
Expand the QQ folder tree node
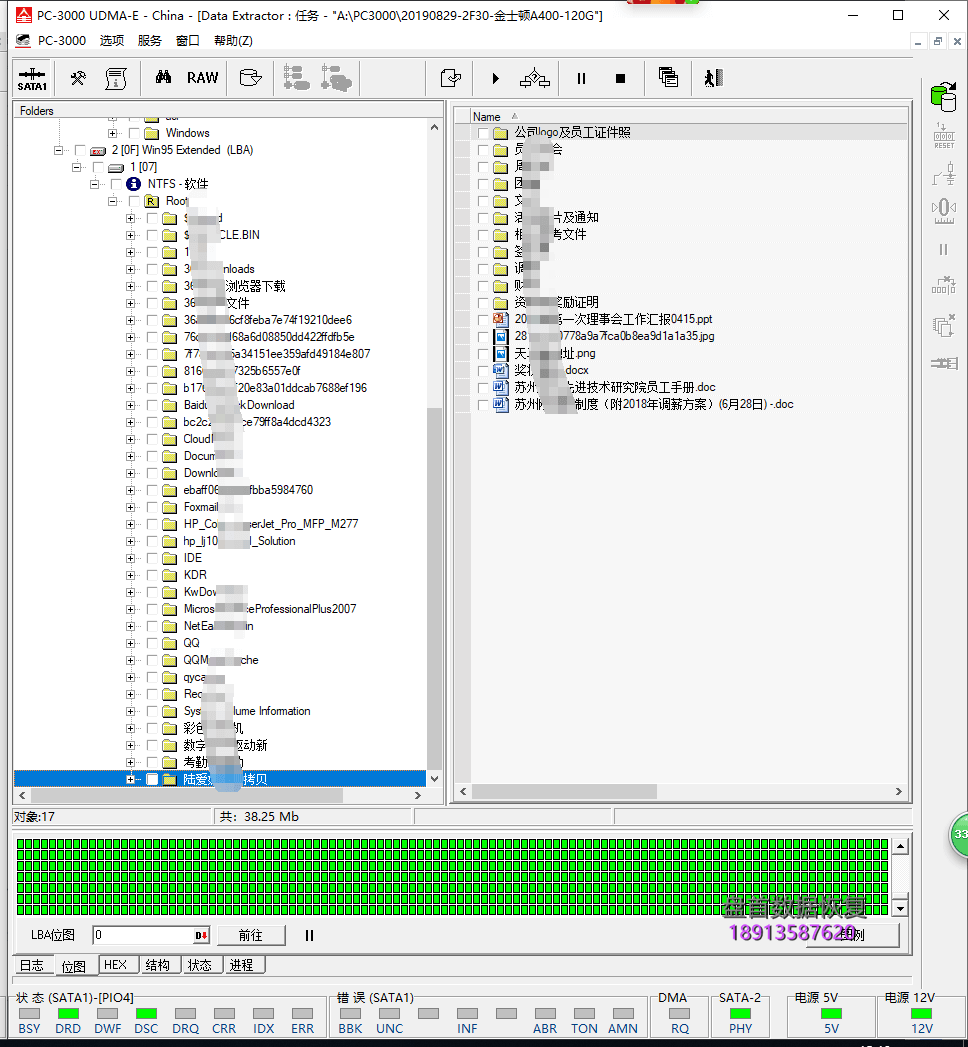(x=130, y=643)
